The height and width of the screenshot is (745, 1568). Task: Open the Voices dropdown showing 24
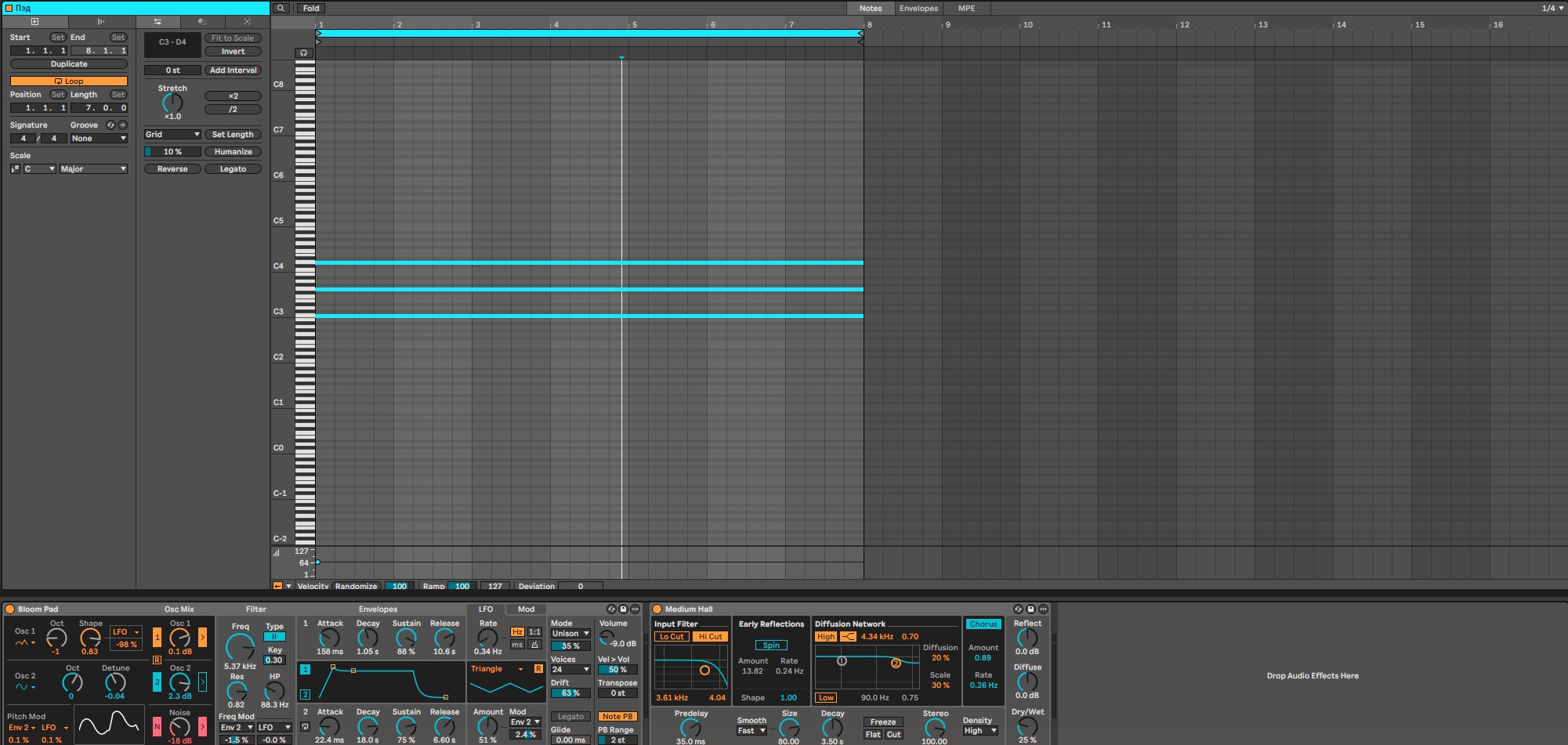(x=570, y=670)
